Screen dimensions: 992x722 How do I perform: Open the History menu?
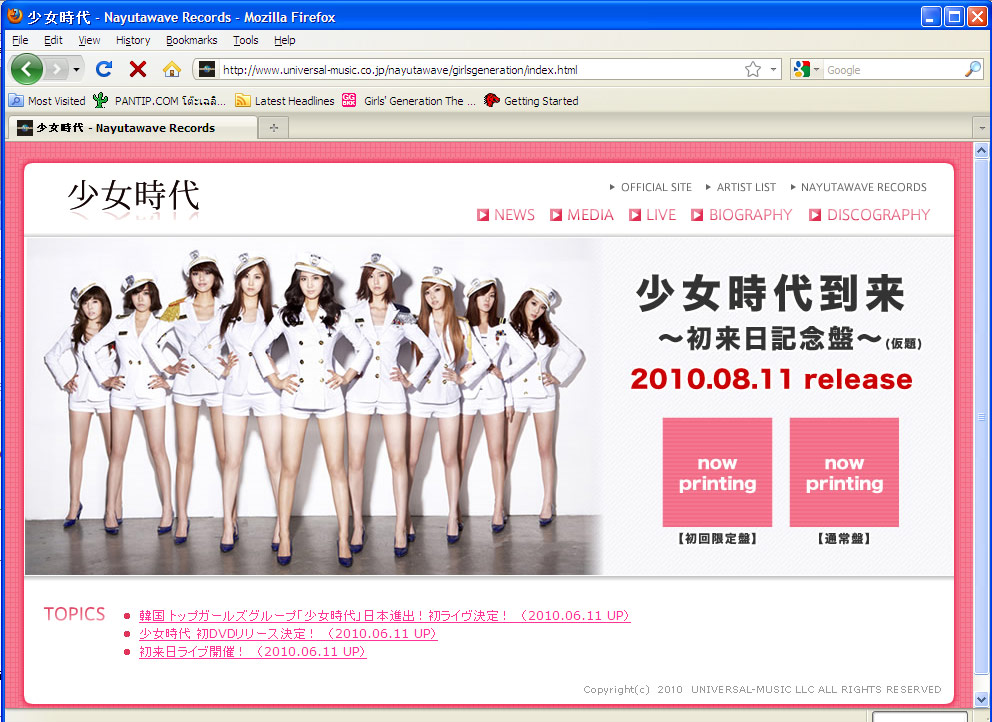point(133,40)
